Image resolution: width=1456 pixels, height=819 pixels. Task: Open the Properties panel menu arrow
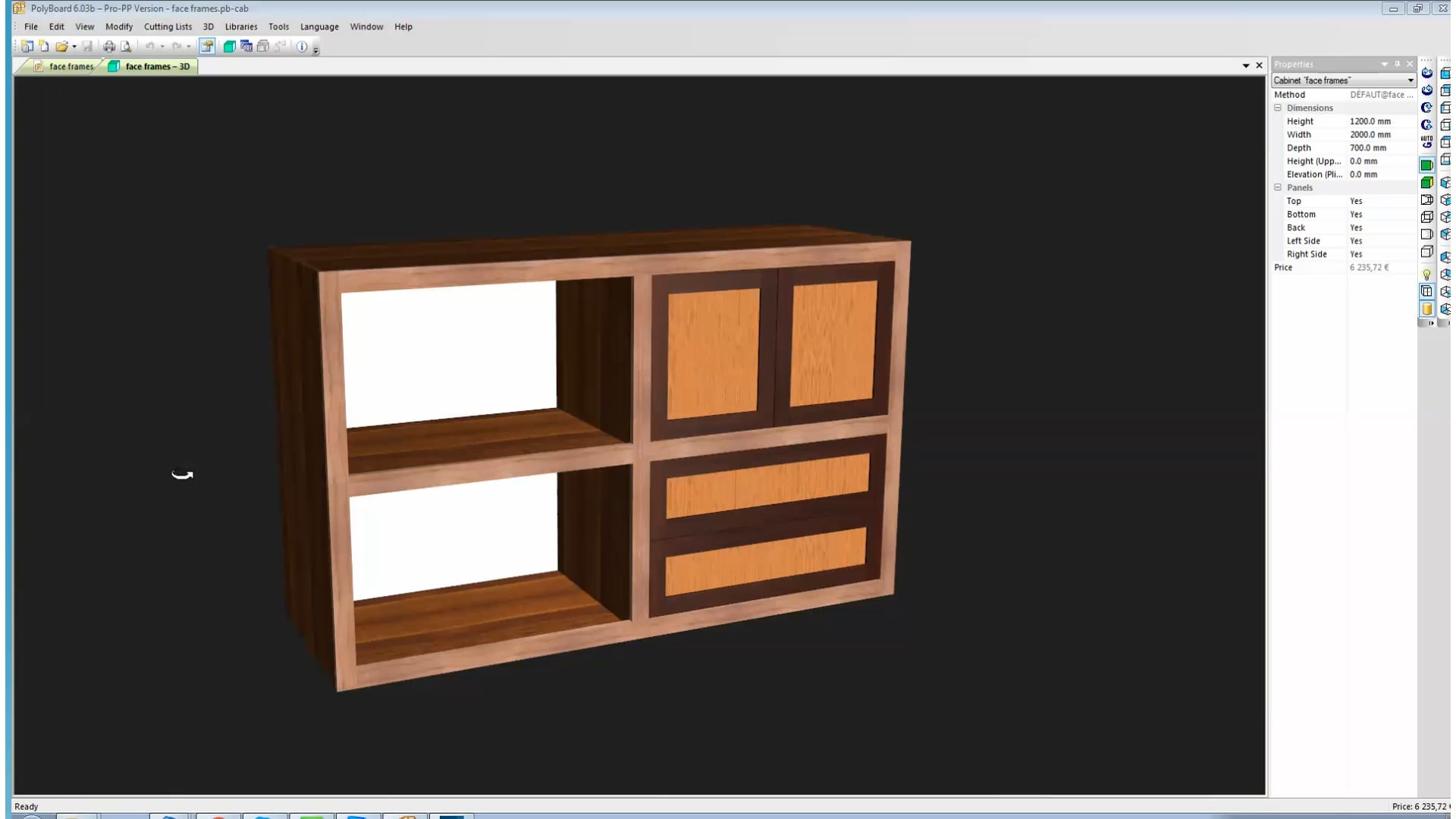(x=1384, y=64)
